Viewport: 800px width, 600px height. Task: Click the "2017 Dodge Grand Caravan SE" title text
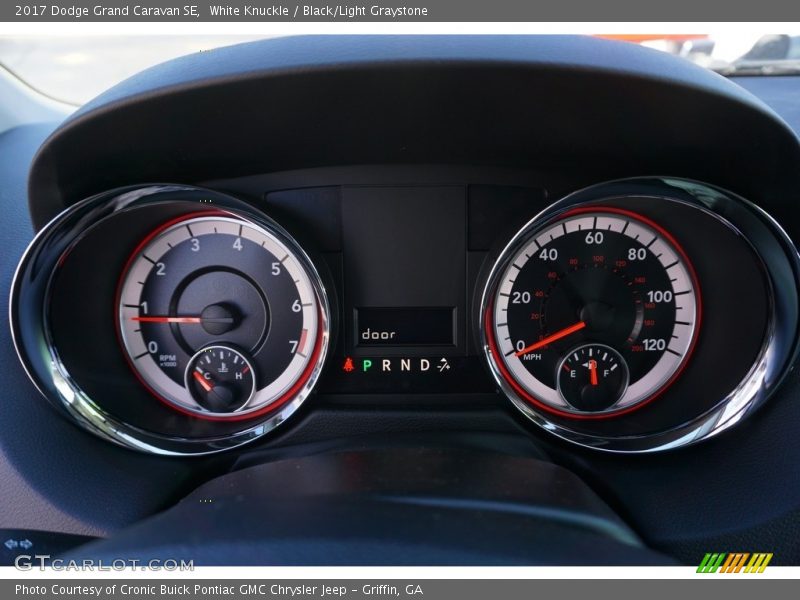(107, 10)
